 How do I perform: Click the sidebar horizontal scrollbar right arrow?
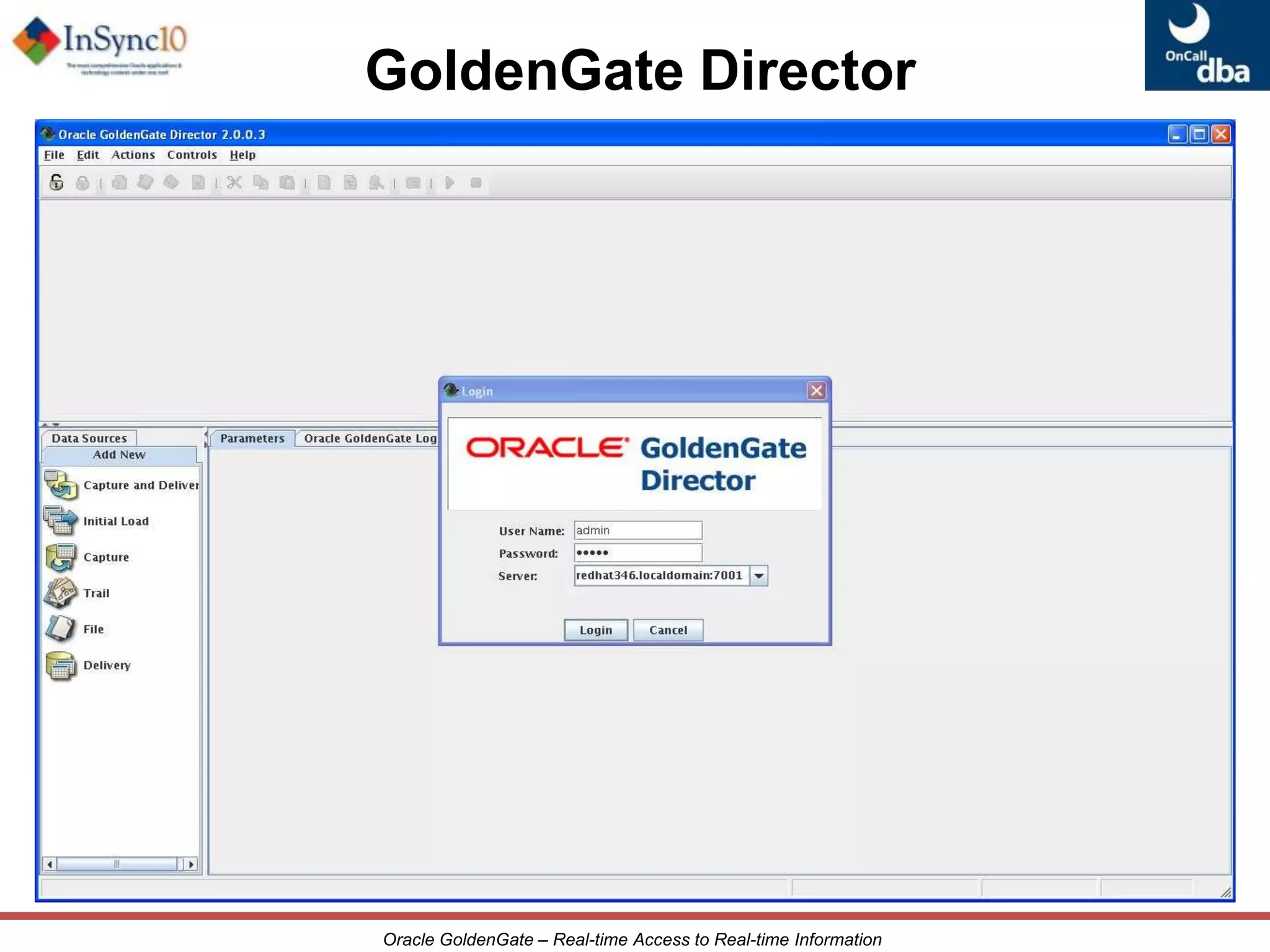pos(191,864)
